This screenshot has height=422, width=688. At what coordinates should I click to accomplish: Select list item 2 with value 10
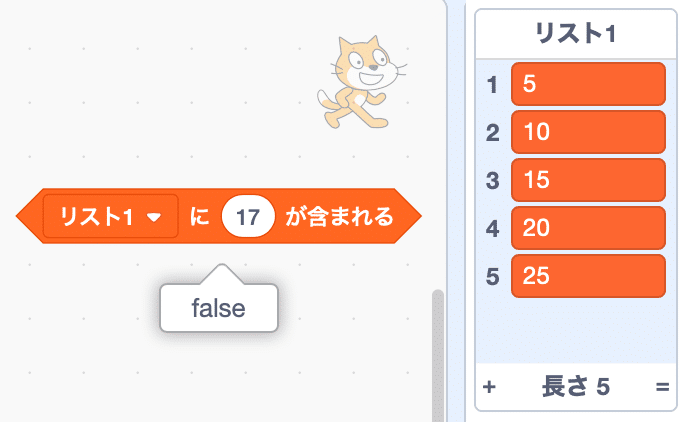tap(588, 132)
